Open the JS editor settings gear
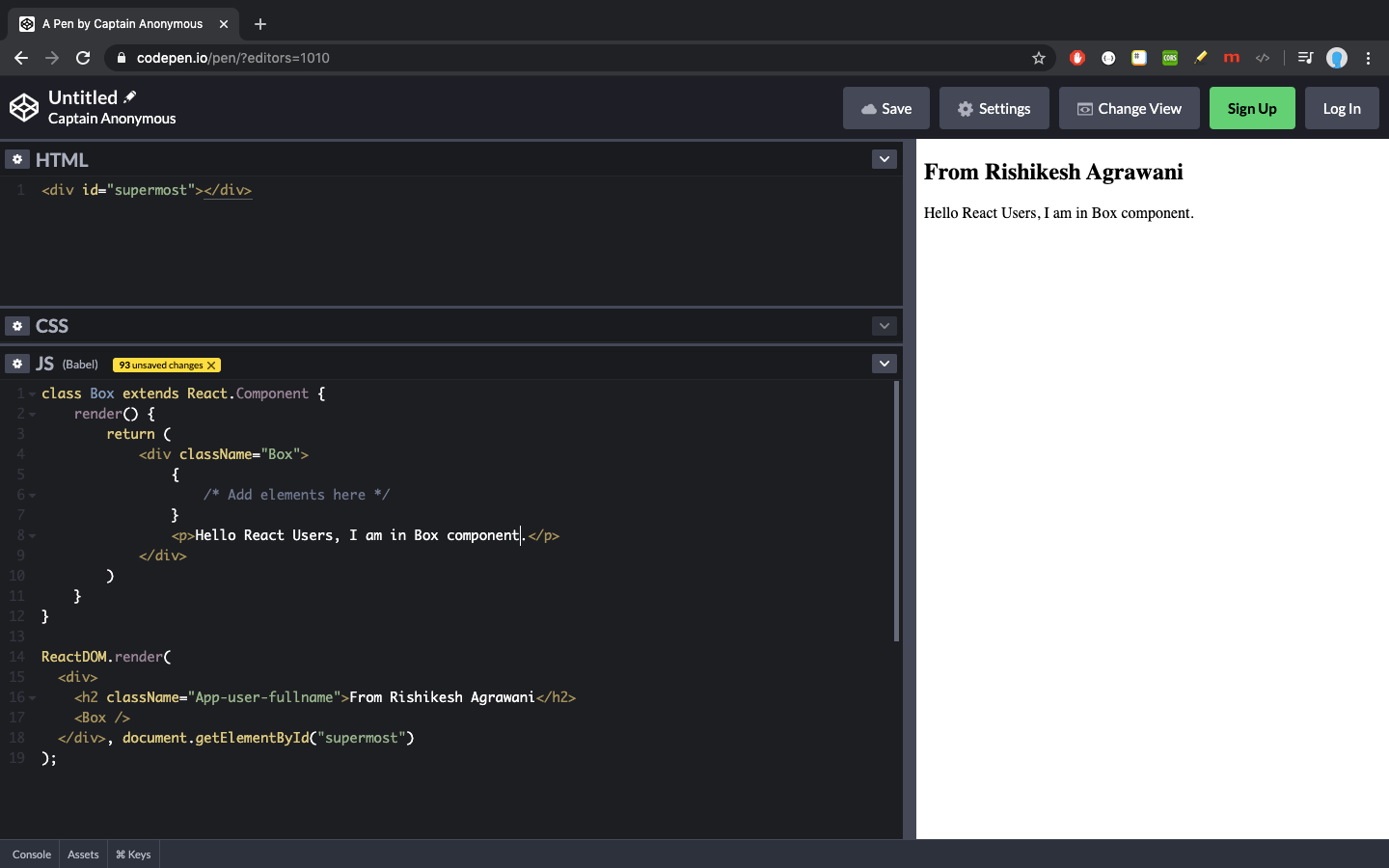 17,364
